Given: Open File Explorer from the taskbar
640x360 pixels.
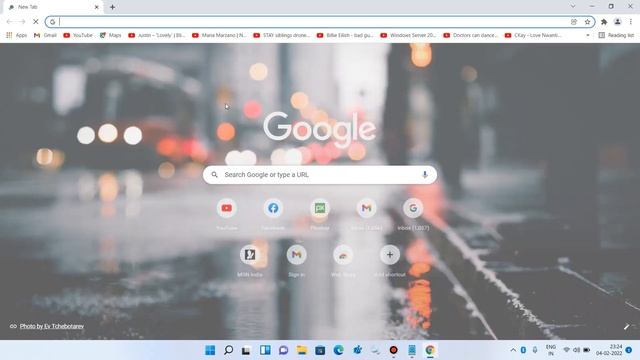Looking at the screenshot, I should click(x=302, y=350).
